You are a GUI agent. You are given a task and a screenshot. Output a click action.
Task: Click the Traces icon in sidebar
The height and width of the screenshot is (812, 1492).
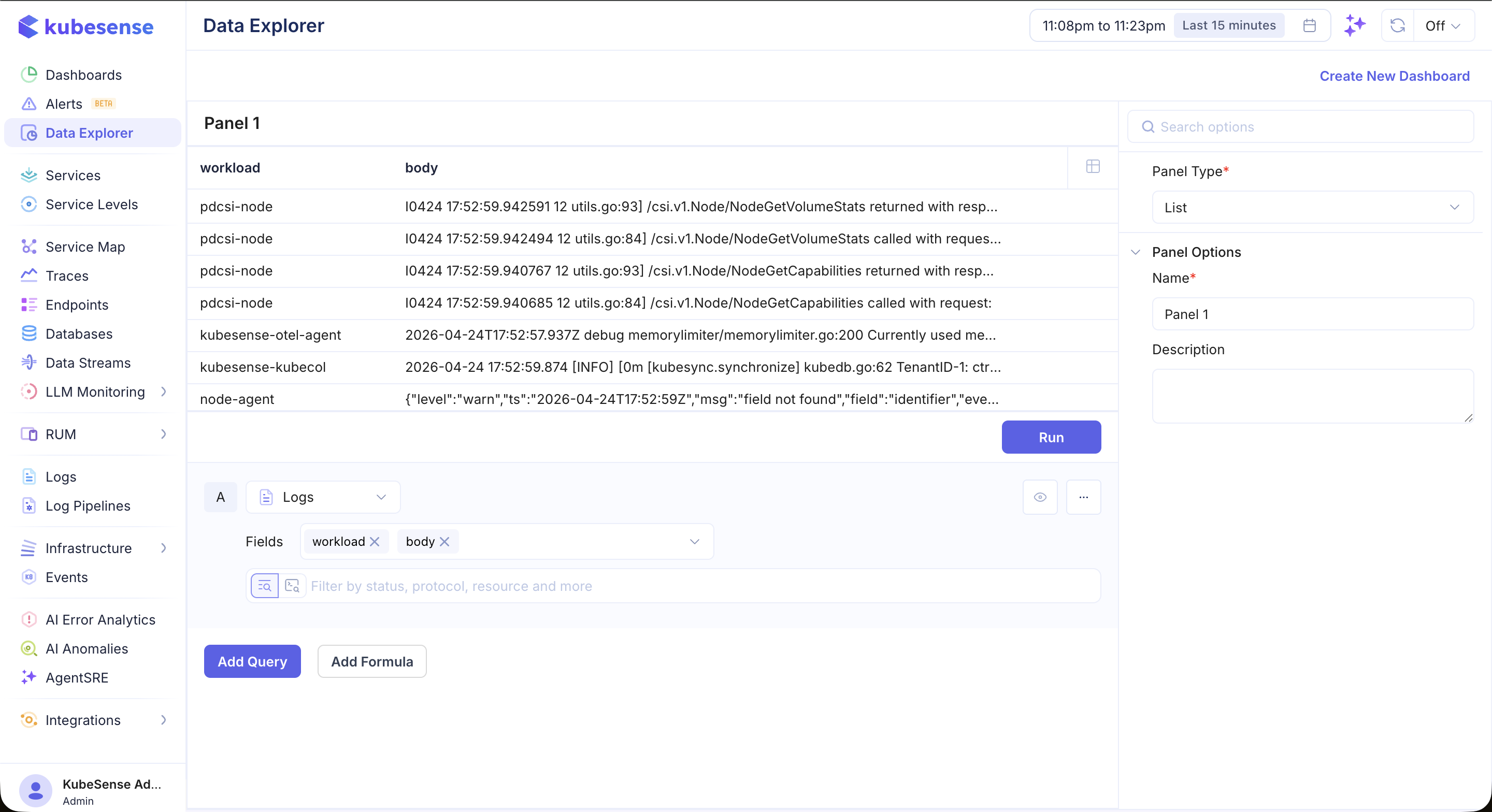(x=28, y=275)
